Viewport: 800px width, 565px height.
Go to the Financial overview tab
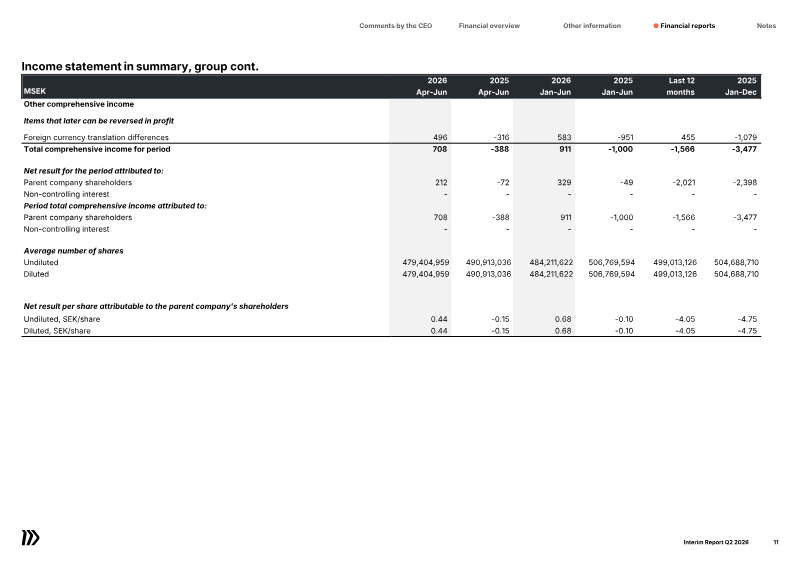point(489,26)
